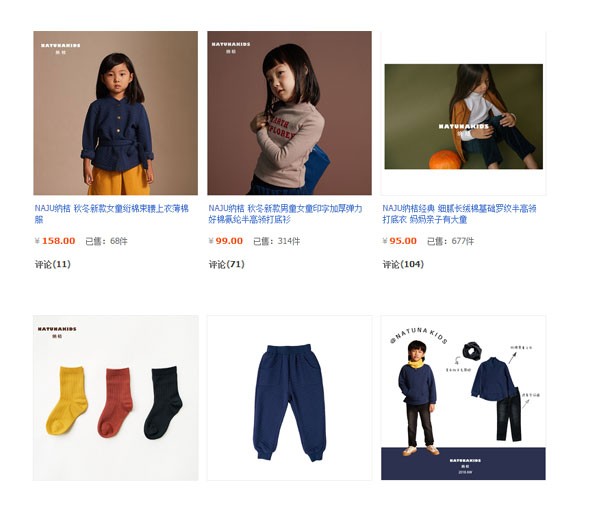This screenshot has width=600, height=525.
Task: Click the ¥158.00 price
Action: 55,241
